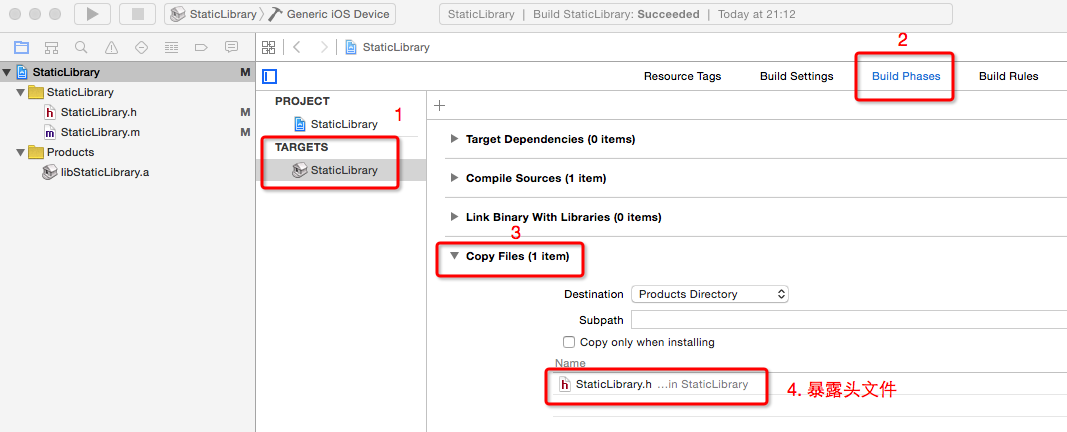The image size is (1067, 432).
Task: Open the Report navigator speech-bubble icon
Action: [x=231, y=47]
